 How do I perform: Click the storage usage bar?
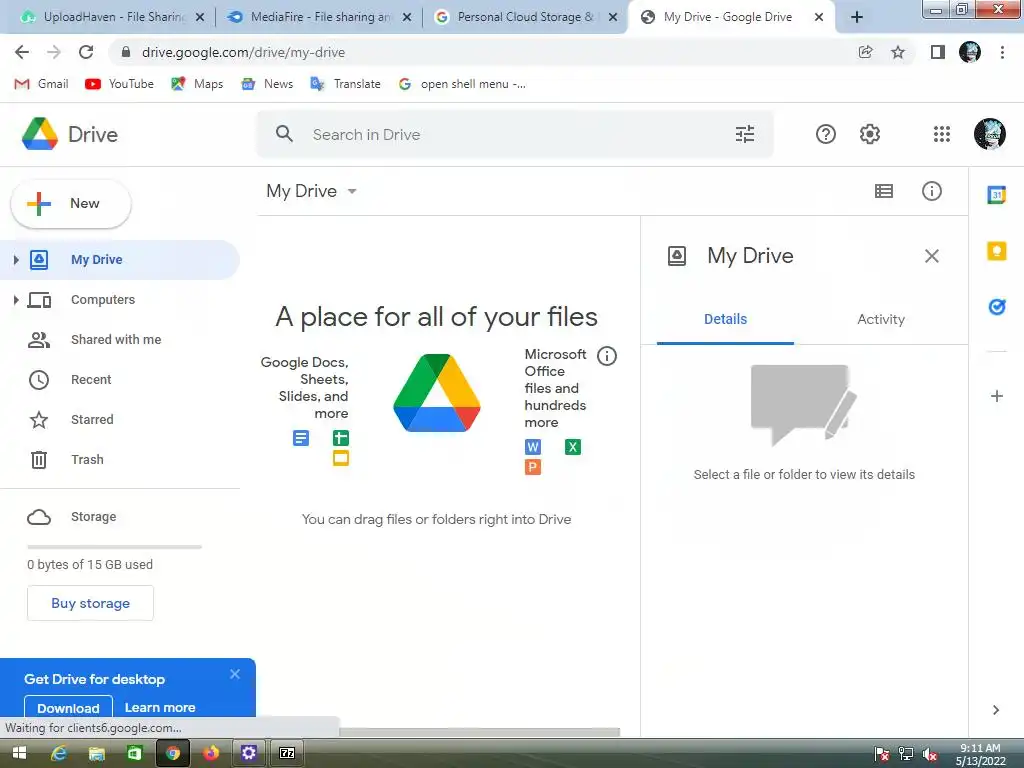(x=114, y=547)
